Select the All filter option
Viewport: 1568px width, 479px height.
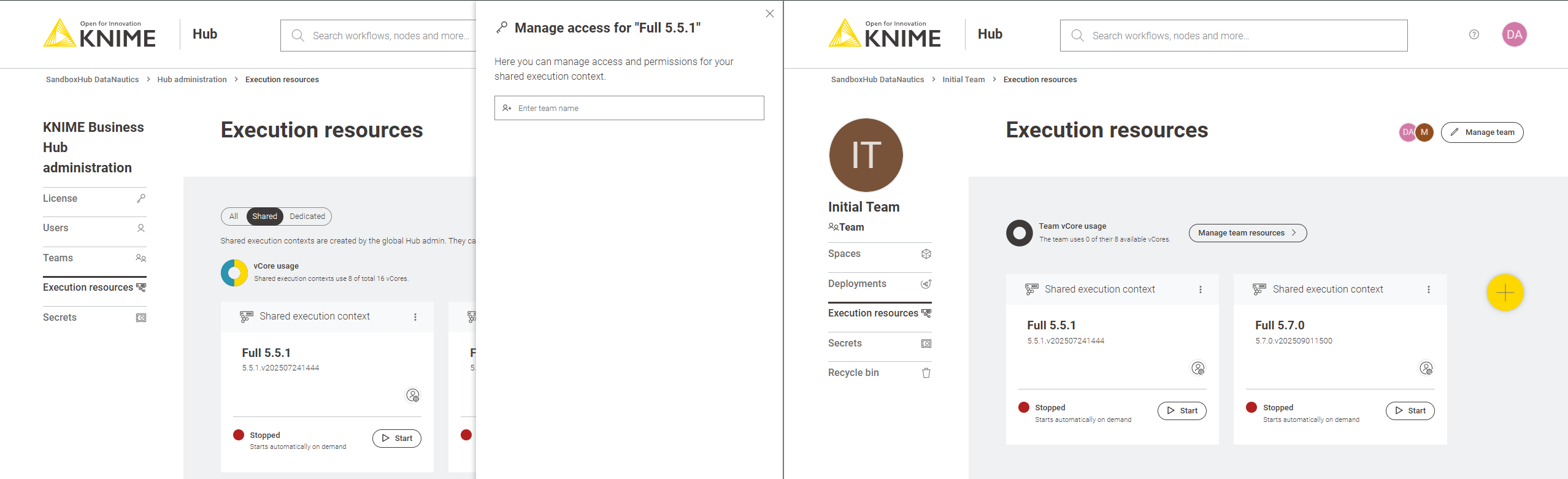tap(234, 217)
